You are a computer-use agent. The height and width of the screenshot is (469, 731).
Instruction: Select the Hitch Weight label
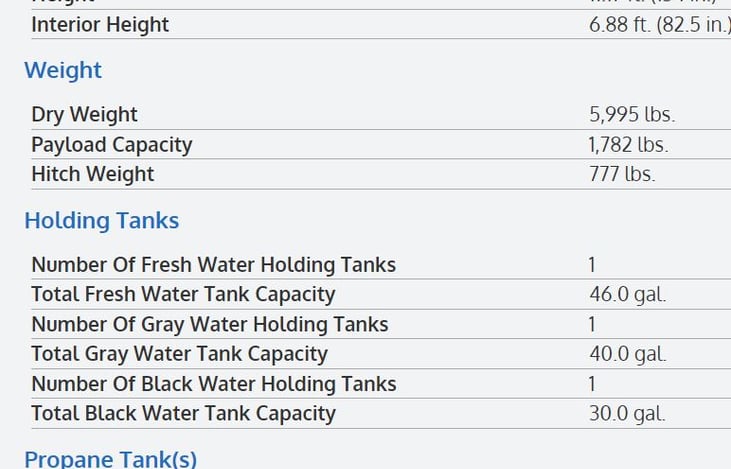[93, 174]
